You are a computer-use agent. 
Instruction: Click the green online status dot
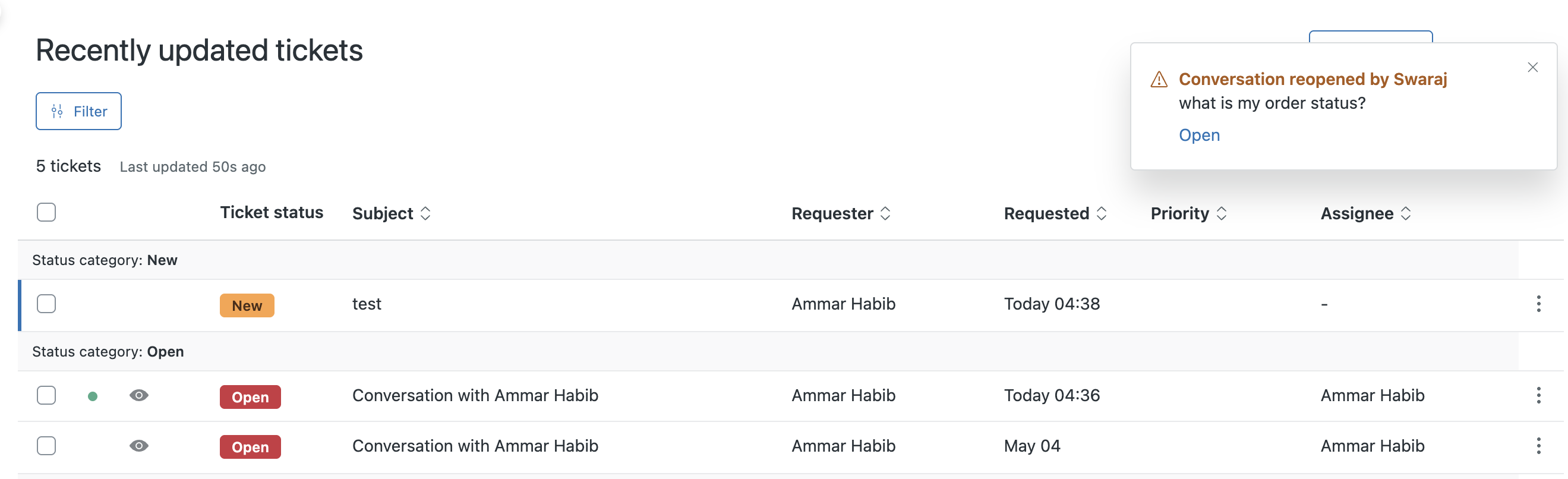click(x=93, y=397)
